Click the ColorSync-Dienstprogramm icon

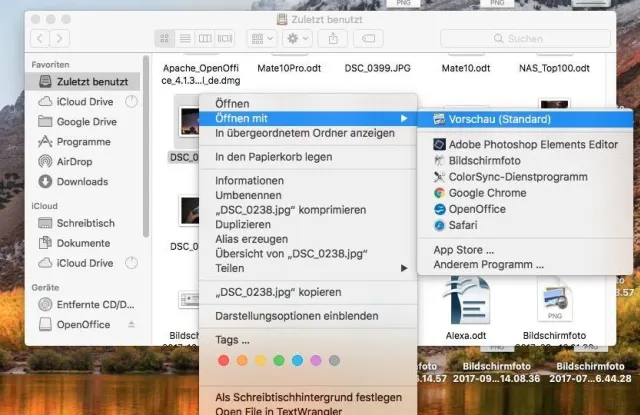coord(439,177)
